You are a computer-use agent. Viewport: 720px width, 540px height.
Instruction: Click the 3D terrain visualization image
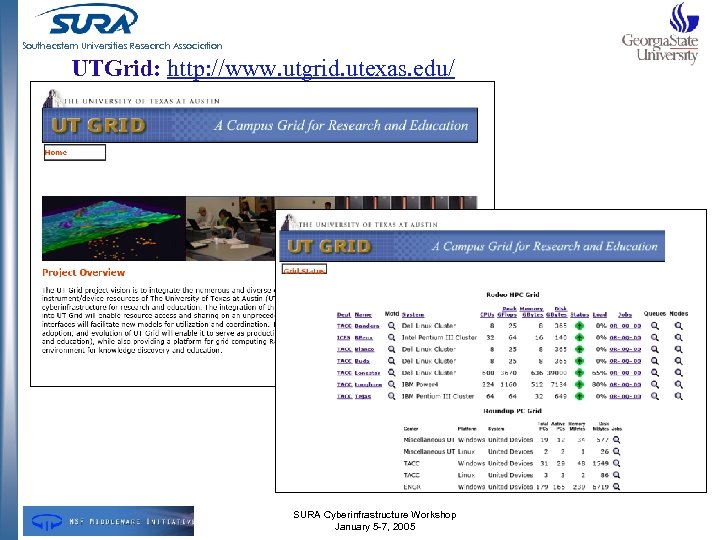point(114,228)
